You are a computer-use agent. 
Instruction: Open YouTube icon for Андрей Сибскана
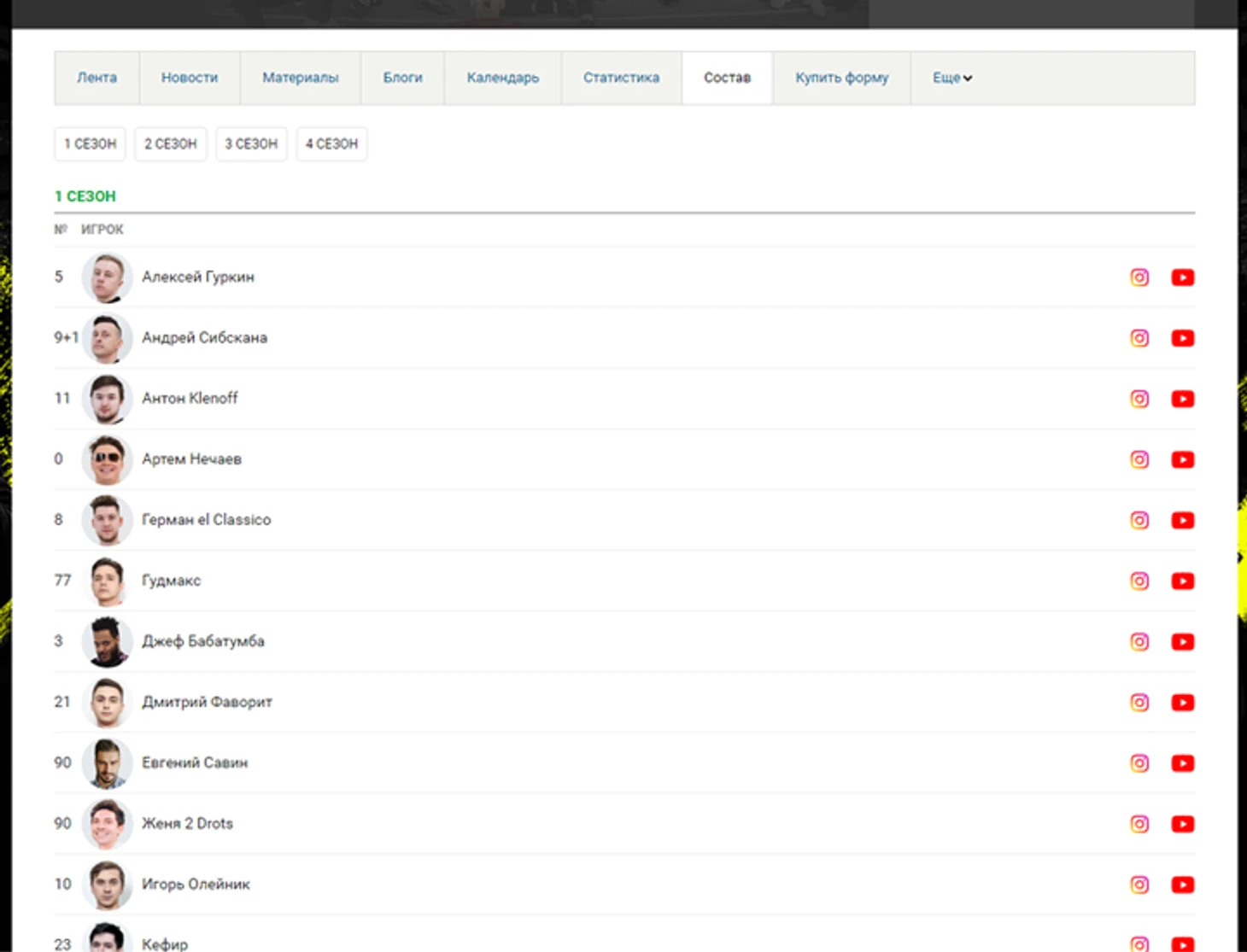point(1182,338)
